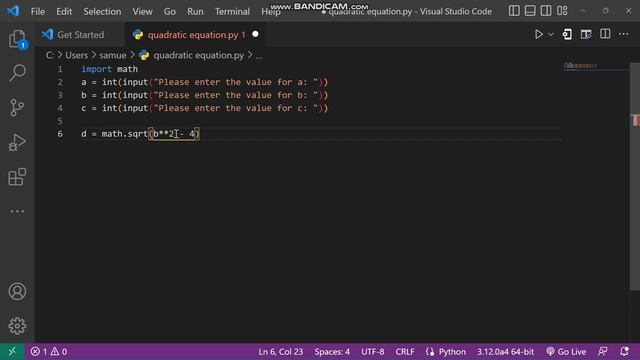Screen dimensions: 640x360
Task: Switch to the Get Started tab
Action: click(80, 35)
